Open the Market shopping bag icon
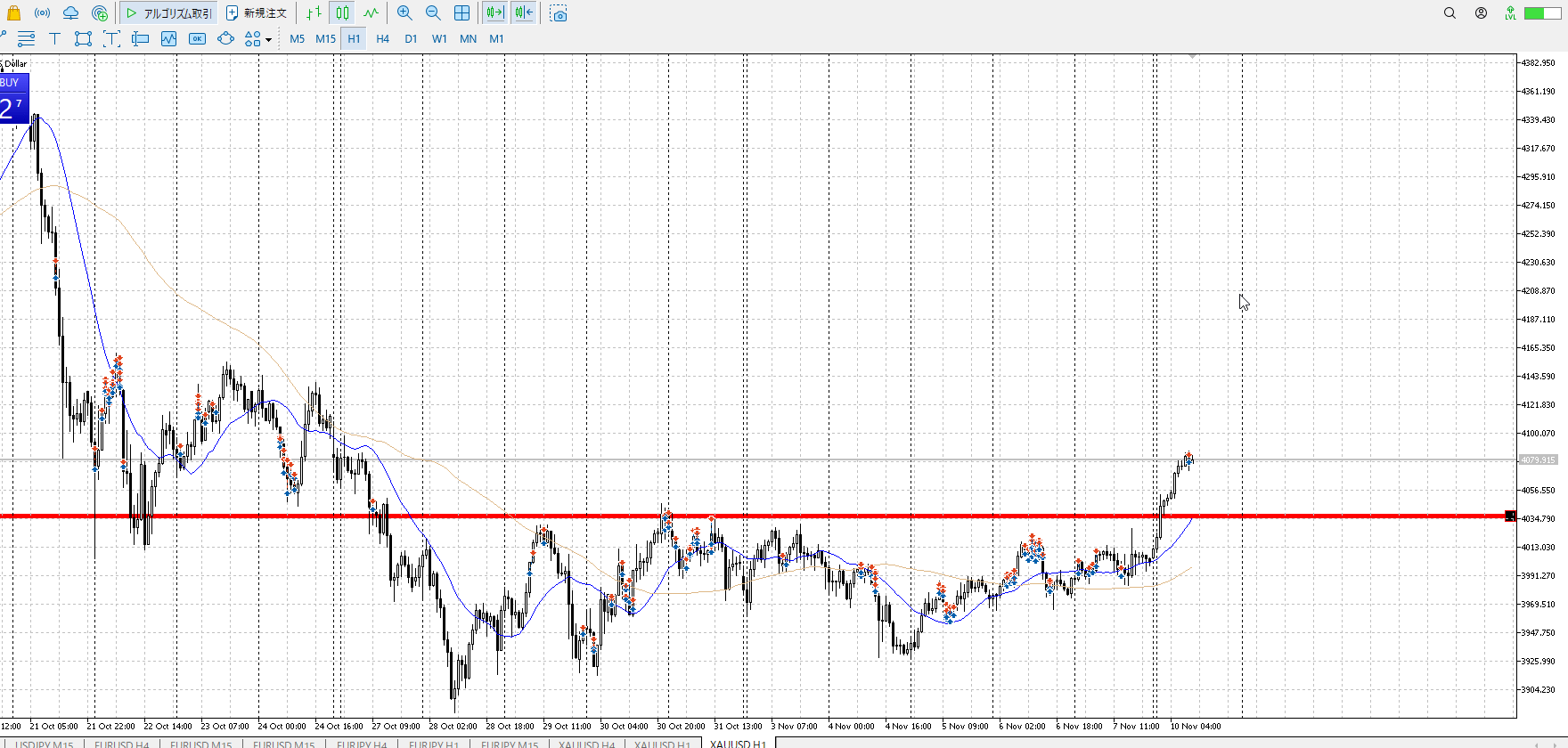 pos(13,13)
